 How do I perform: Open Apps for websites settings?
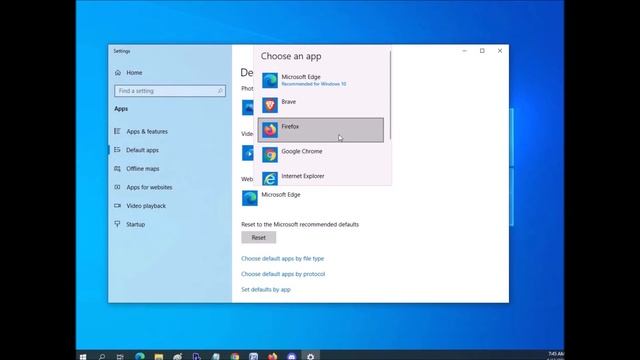[x=143, y=187]
